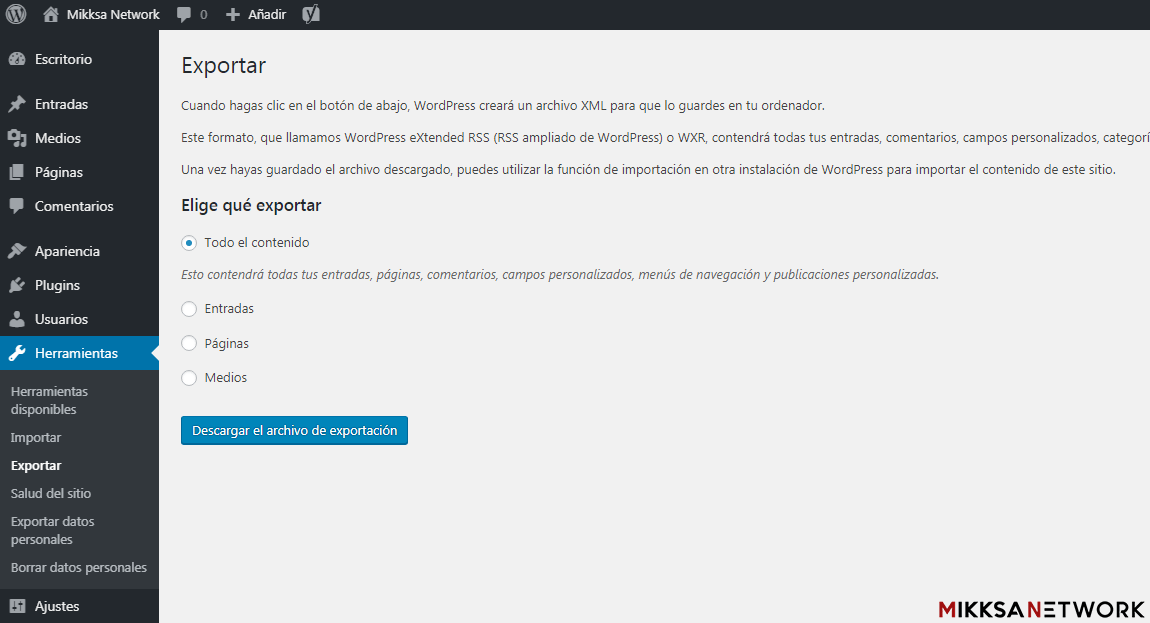Choose the Páginas export radio option
1150x623 pixels.
click(189, 343)
